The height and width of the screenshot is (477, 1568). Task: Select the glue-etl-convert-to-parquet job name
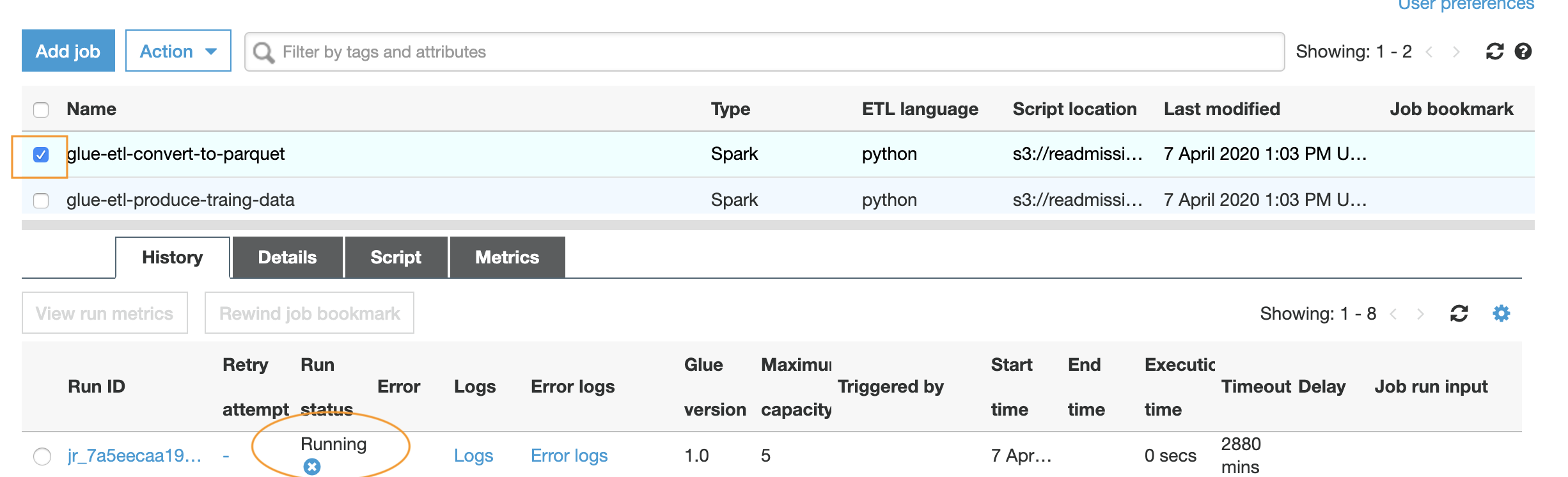tap(176, 154)
